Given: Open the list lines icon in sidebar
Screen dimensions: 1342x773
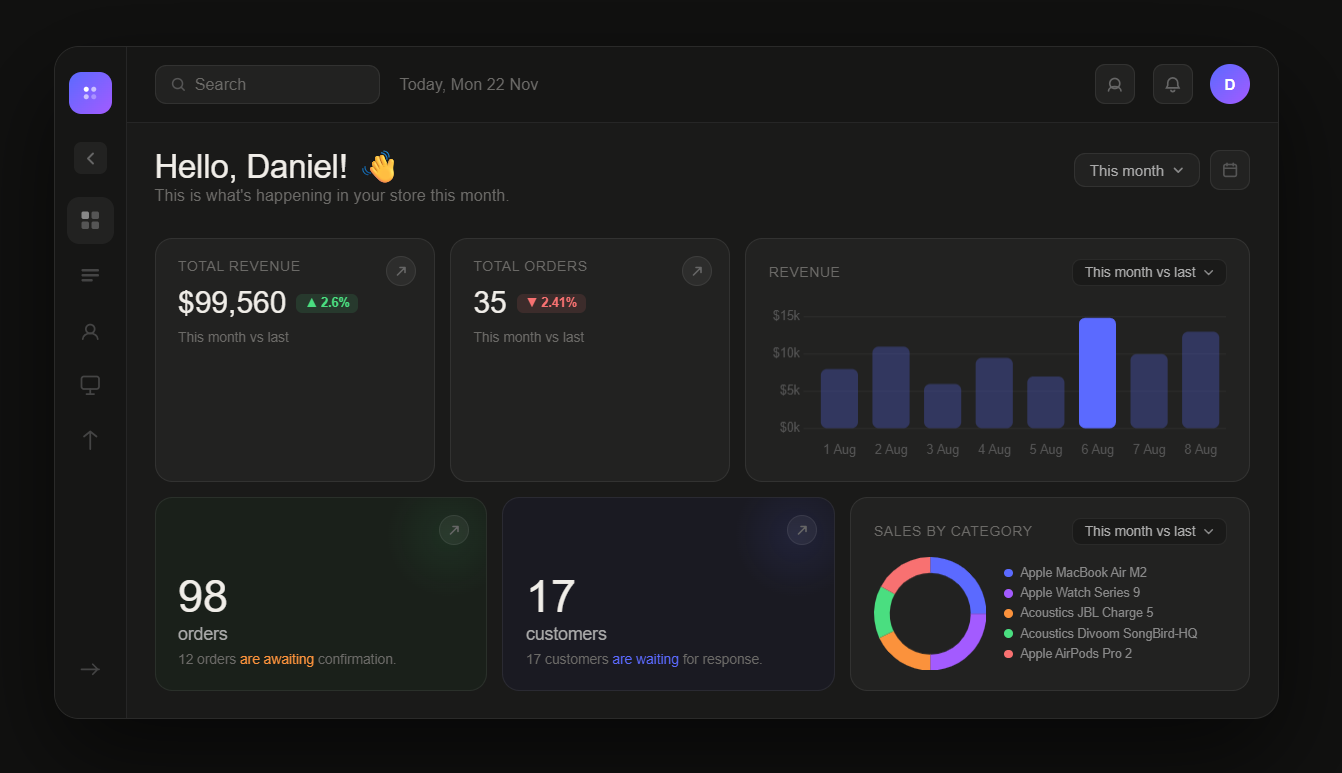Looking at the screenshot, I should coord(90,275).
